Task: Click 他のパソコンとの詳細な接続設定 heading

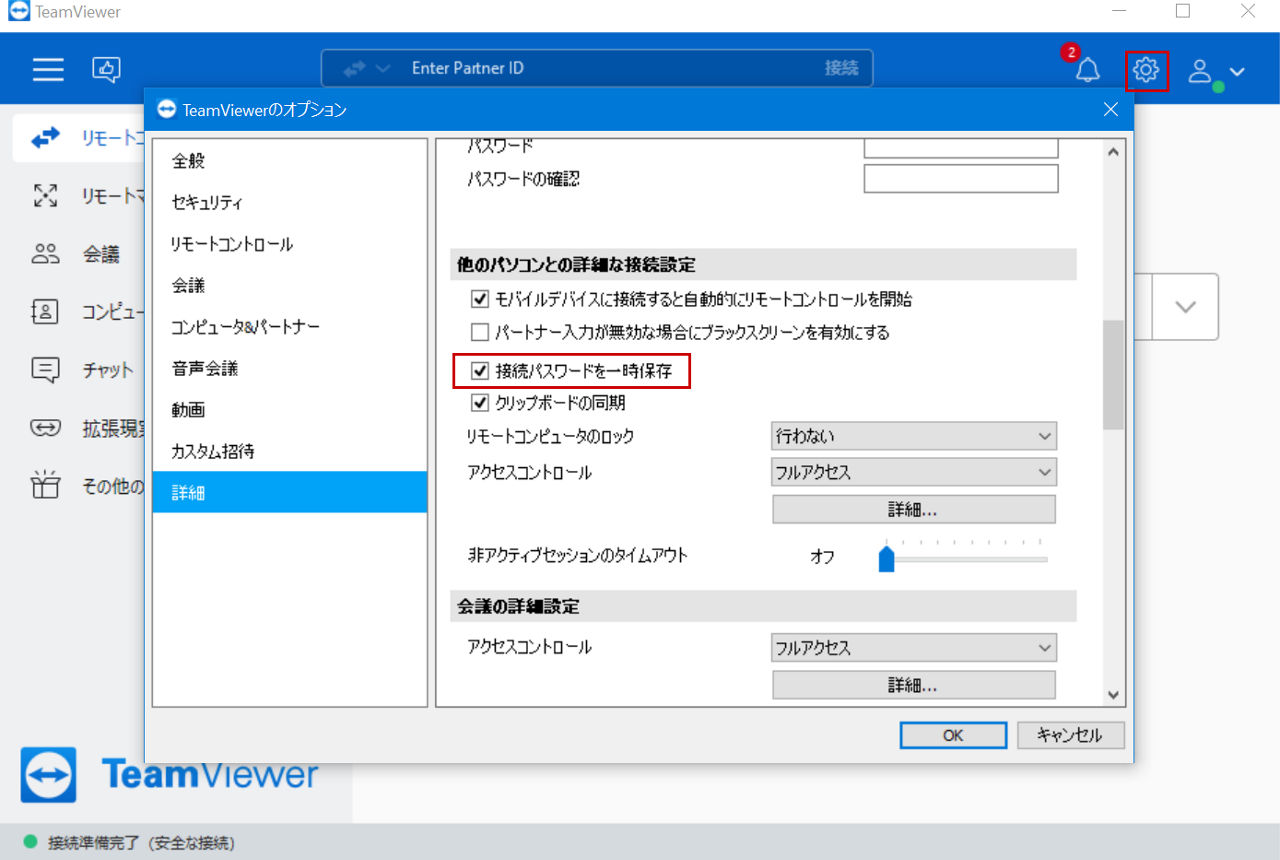Action: pyautogui.click(x=576, y=265)
